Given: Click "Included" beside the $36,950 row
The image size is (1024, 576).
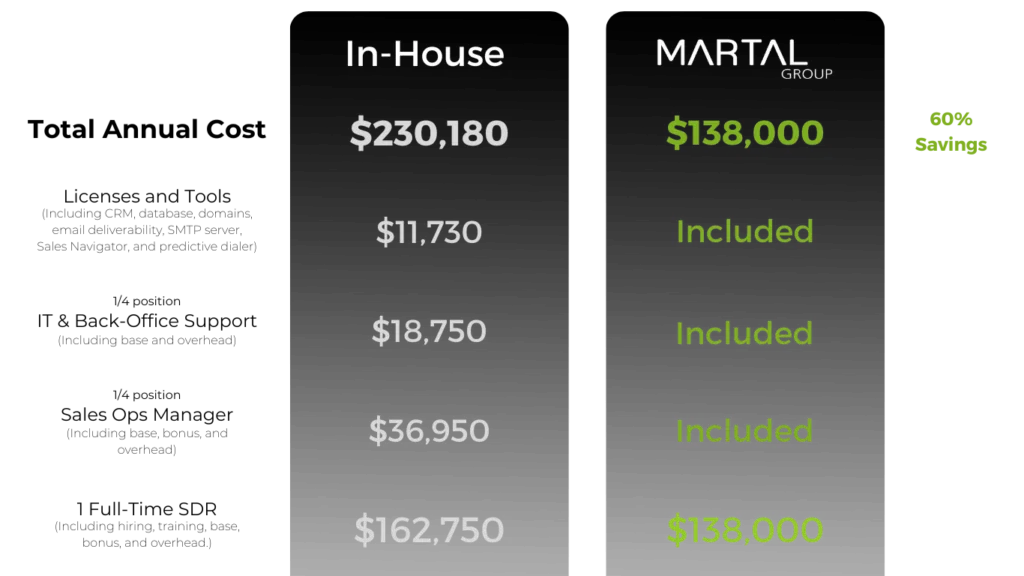Looking at the screenshot, I should click(x=744, y=431).
